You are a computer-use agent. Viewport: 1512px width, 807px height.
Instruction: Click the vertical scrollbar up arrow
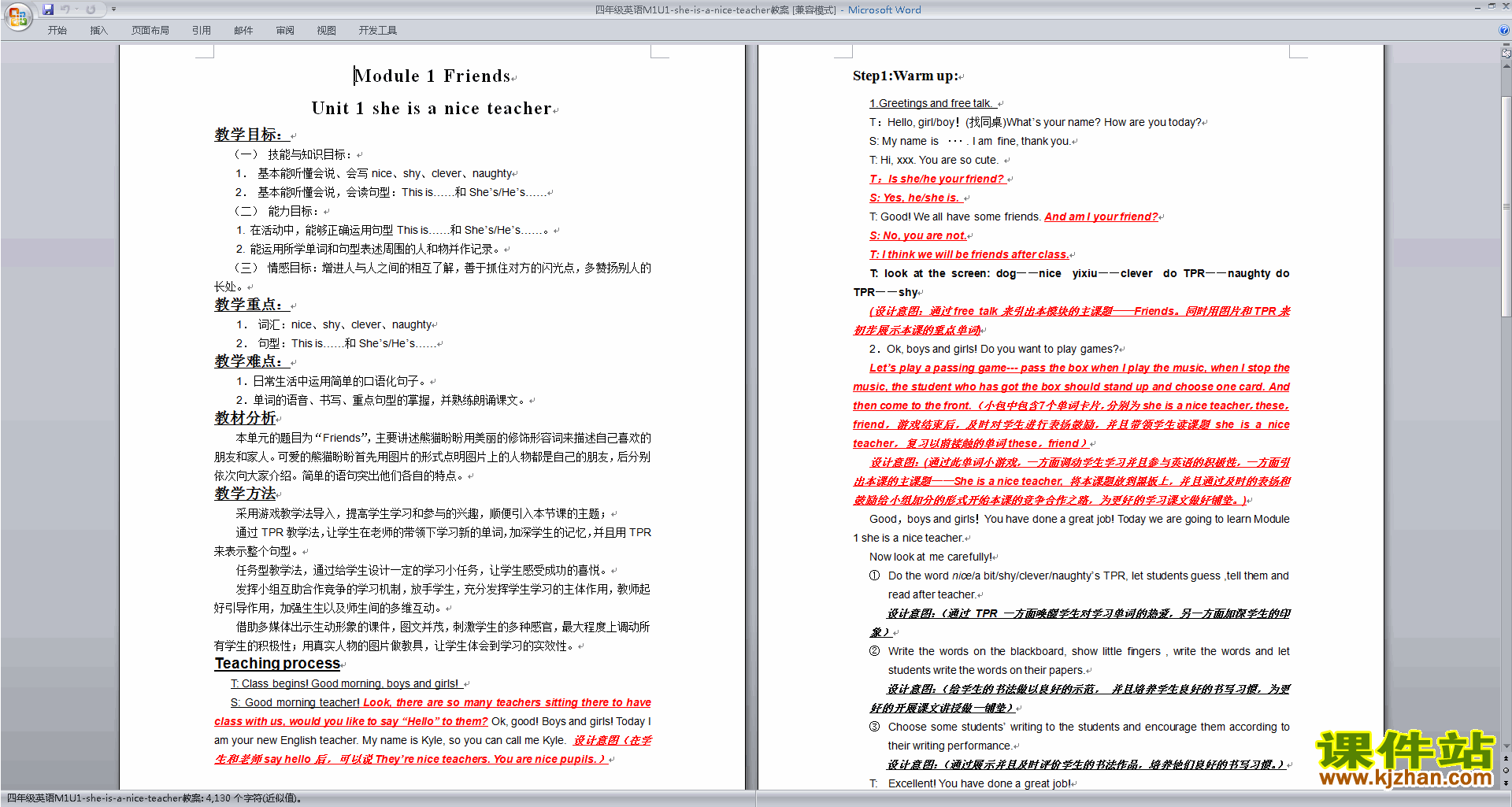click(x=1506, y=66)
